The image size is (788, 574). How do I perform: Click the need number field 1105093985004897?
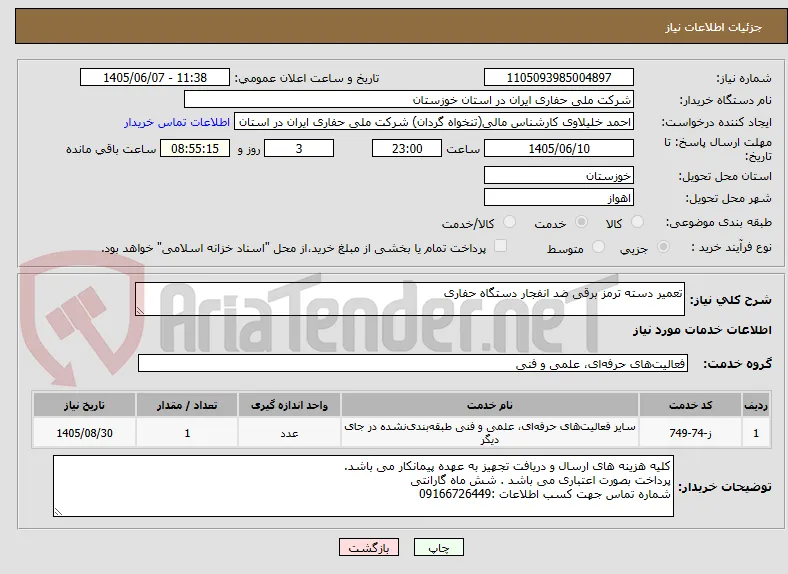559,77
